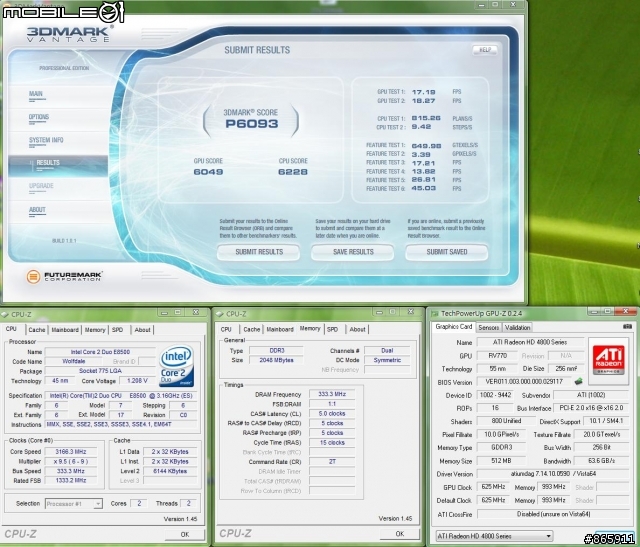Viewport: 640px width, 547px height.
Task: Click the GPU-Z BIOS save chip icon
Action: (578, 382)
